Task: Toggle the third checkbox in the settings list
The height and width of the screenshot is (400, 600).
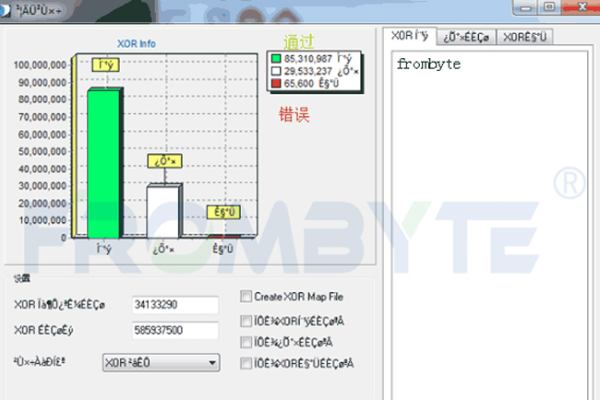Action: coord(246,342)
